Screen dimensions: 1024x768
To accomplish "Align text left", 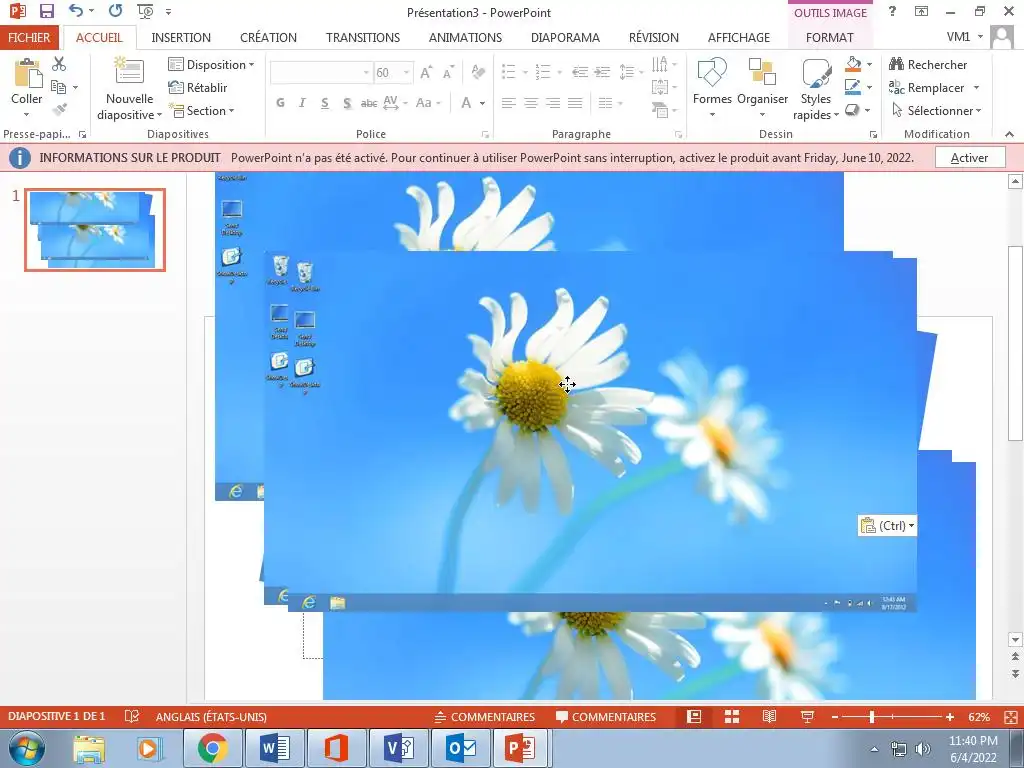I will click(x=509, y=103).
